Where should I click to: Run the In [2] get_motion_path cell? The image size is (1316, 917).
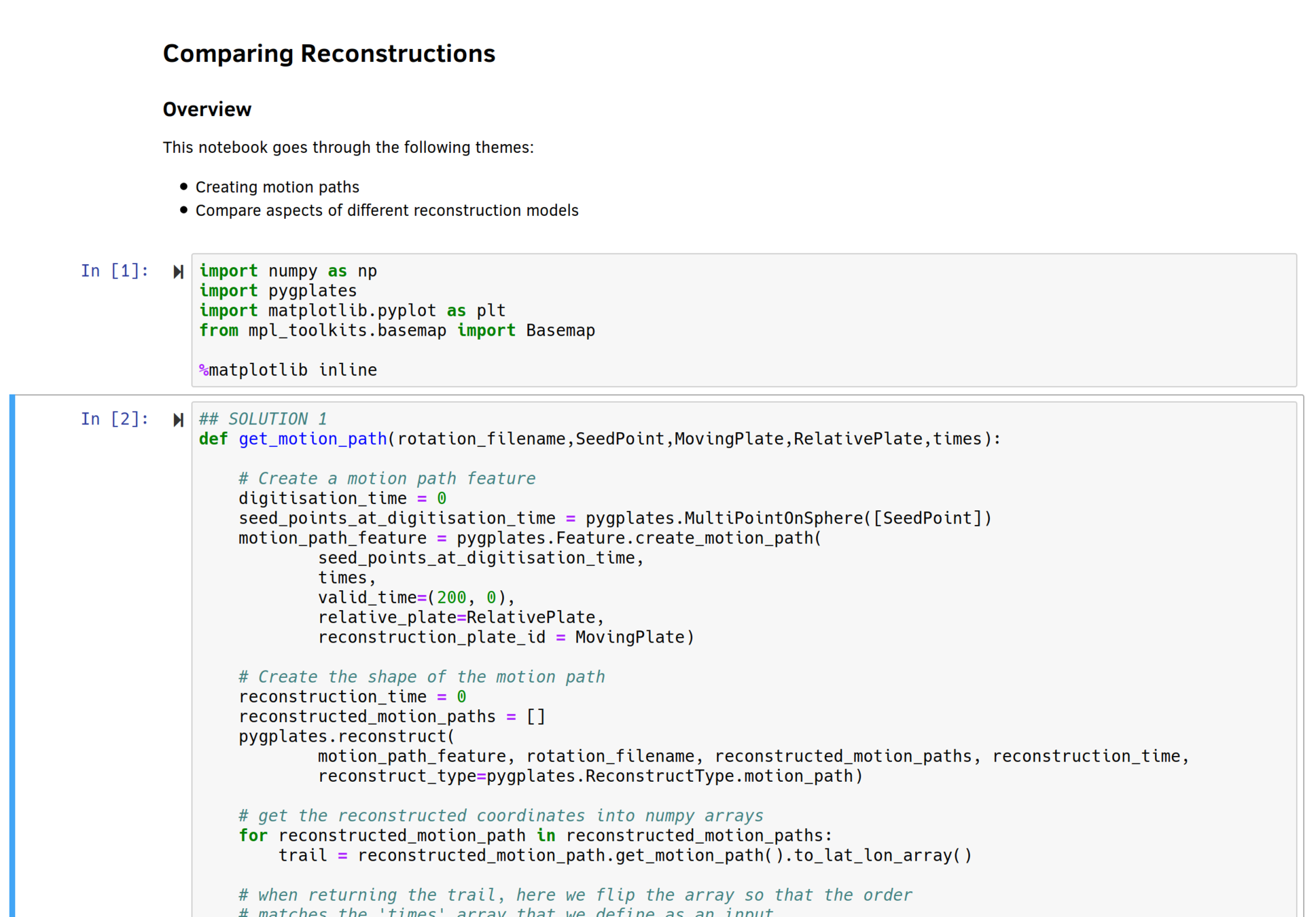point(178,420)
